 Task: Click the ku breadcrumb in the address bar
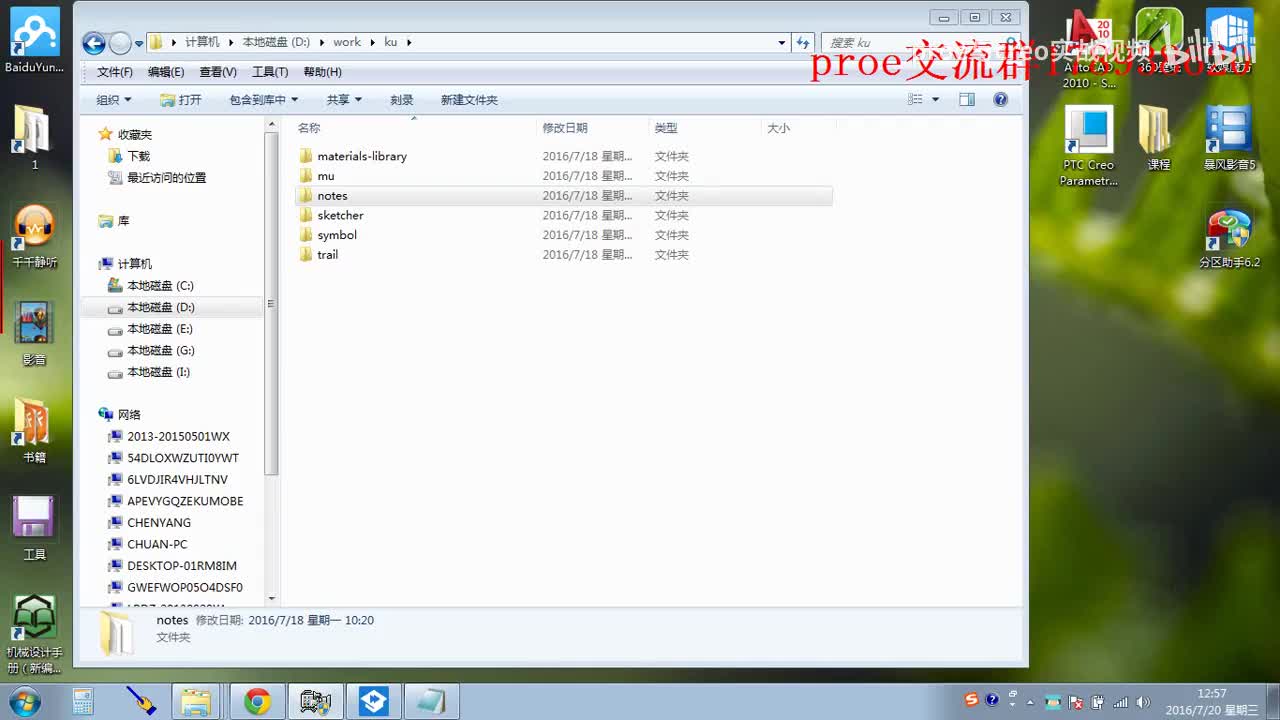point(390,43)
